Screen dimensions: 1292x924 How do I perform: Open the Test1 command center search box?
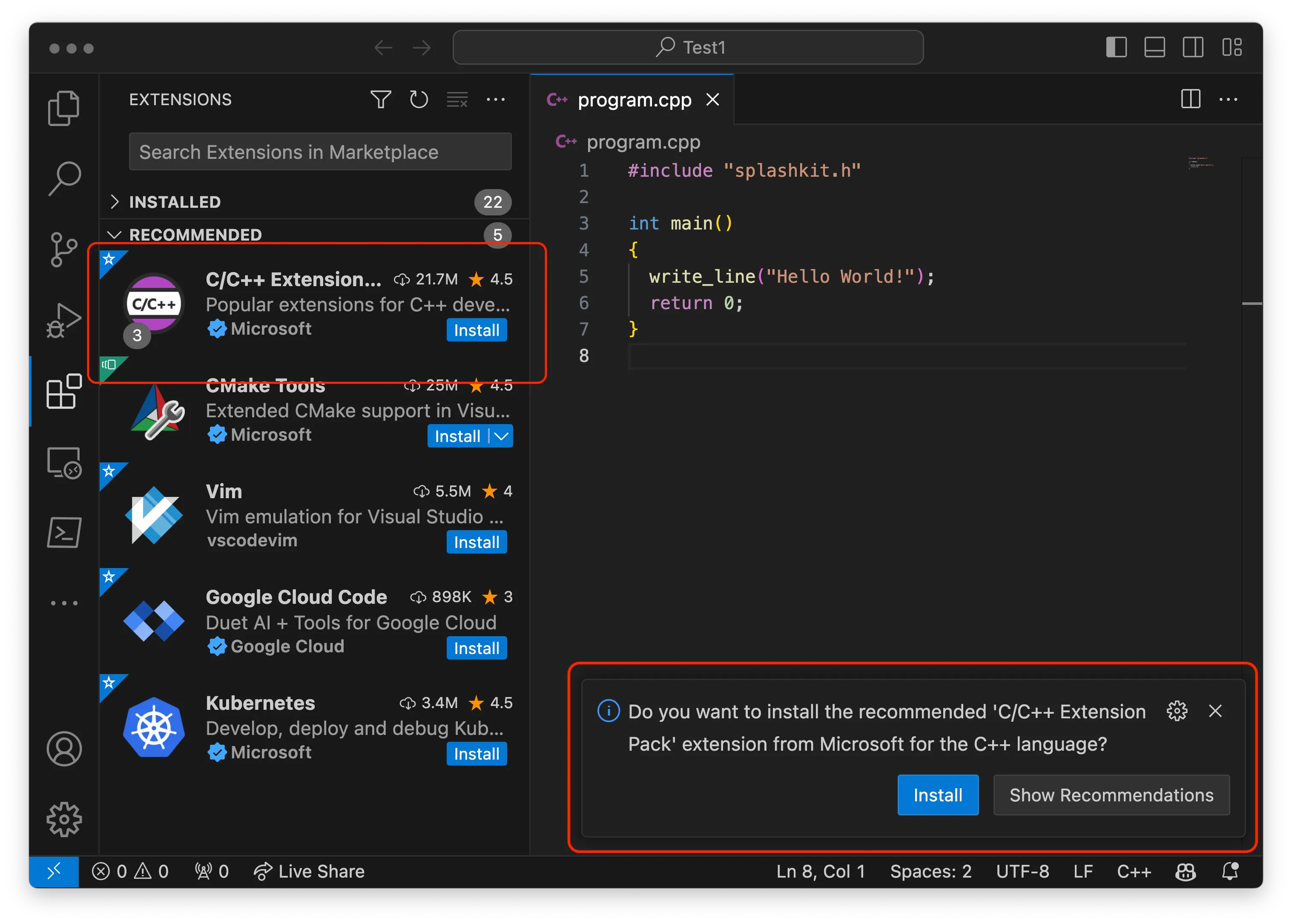pos(688,47)
